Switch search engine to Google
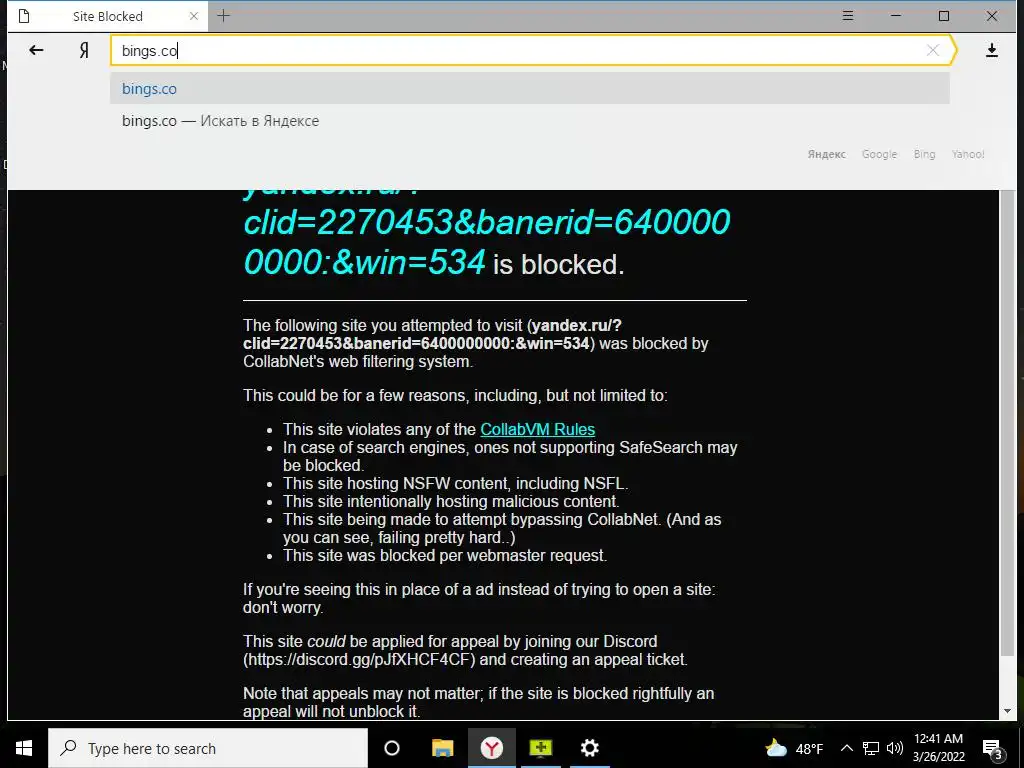Screen dimensions: 1024x768 coord(879,154)
